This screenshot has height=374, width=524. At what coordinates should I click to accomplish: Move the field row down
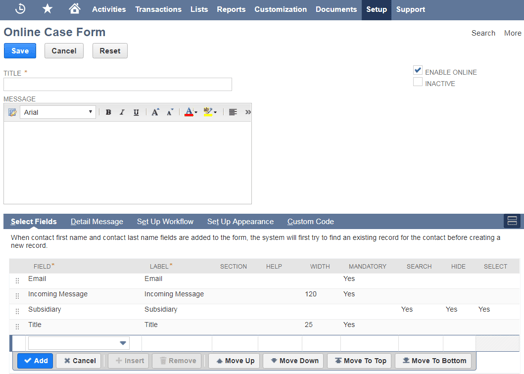tap(294, 361)
